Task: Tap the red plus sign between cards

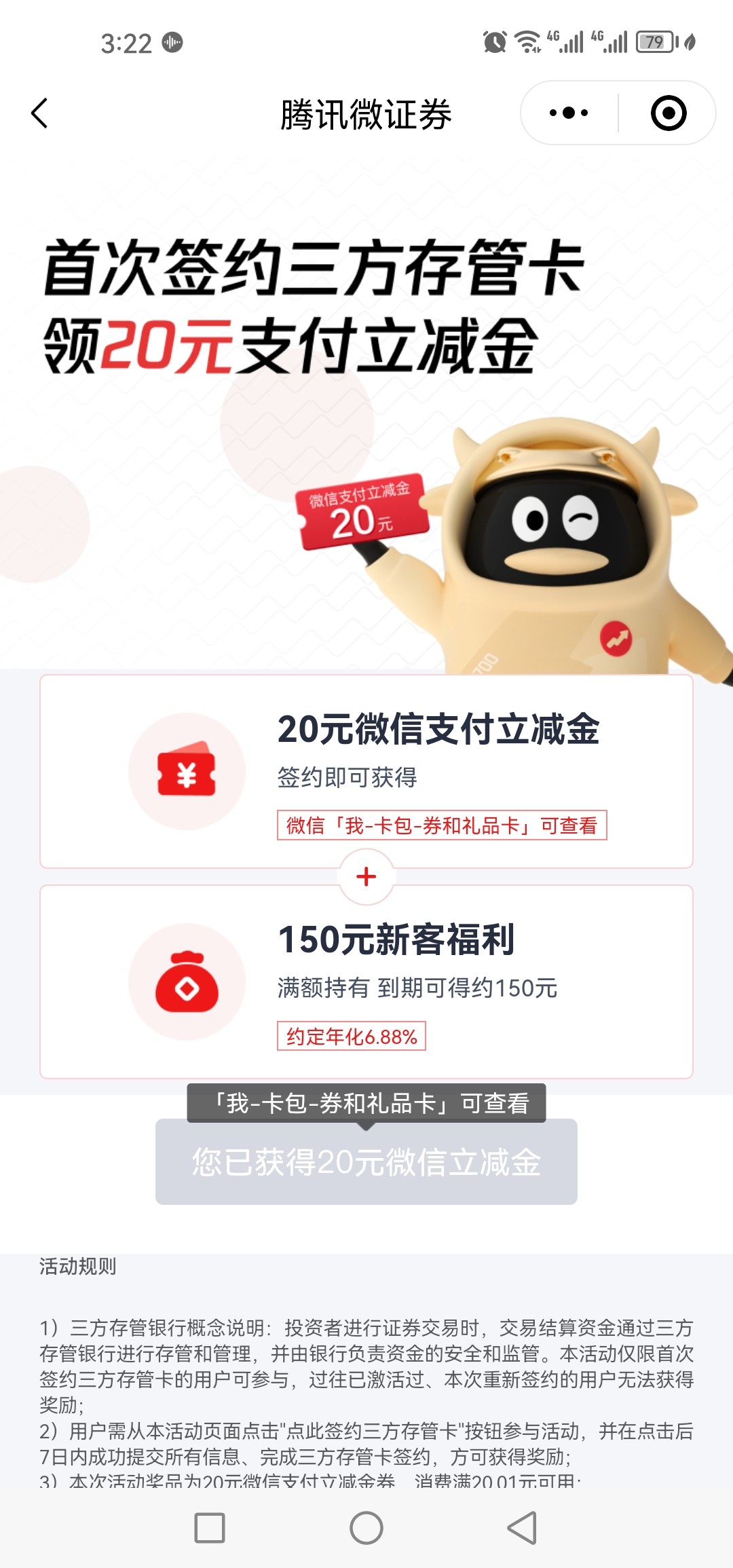Action: (366, 876)
